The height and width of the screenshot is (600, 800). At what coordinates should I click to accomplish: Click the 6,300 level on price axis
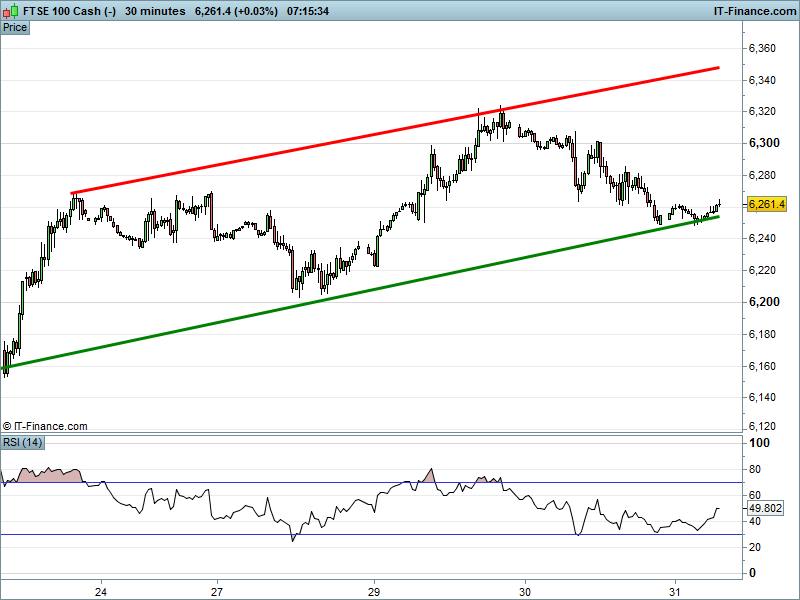point(763,143)
